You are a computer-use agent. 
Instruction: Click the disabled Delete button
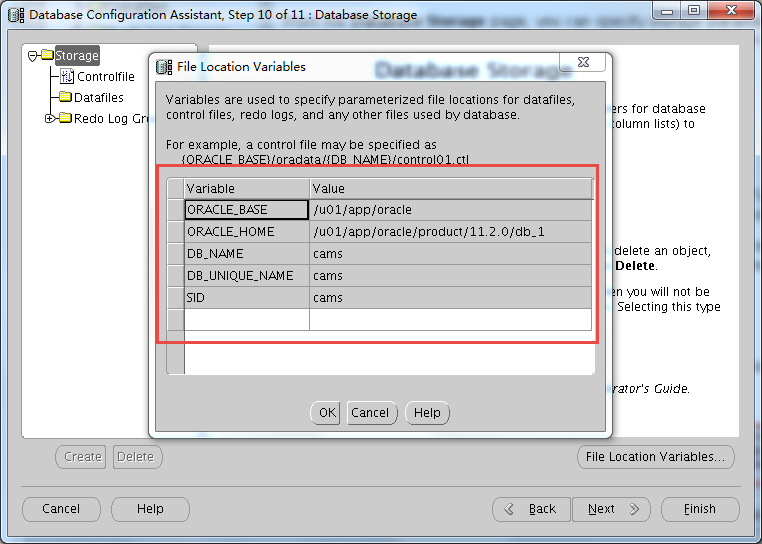(138, 457)
